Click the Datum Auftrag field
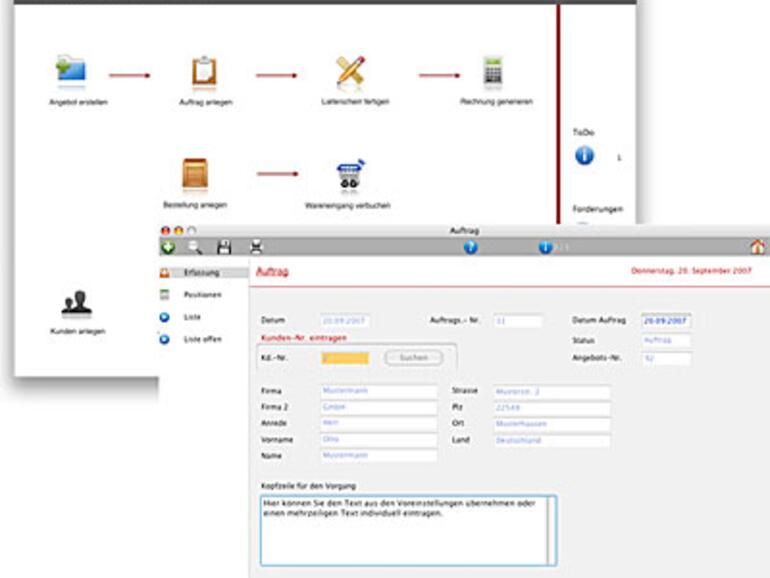Screen dimensions: 770x578 (666, 321)
